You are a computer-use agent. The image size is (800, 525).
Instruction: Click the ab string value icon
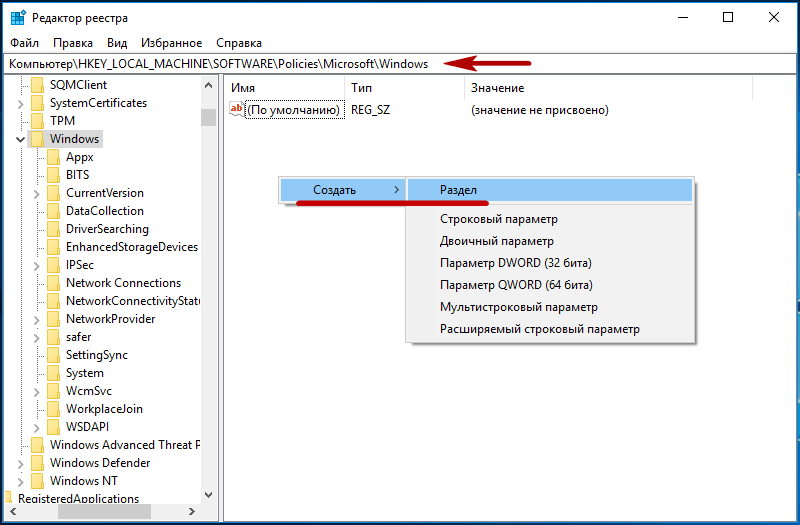pyautogui.click(x=237, y=109)
